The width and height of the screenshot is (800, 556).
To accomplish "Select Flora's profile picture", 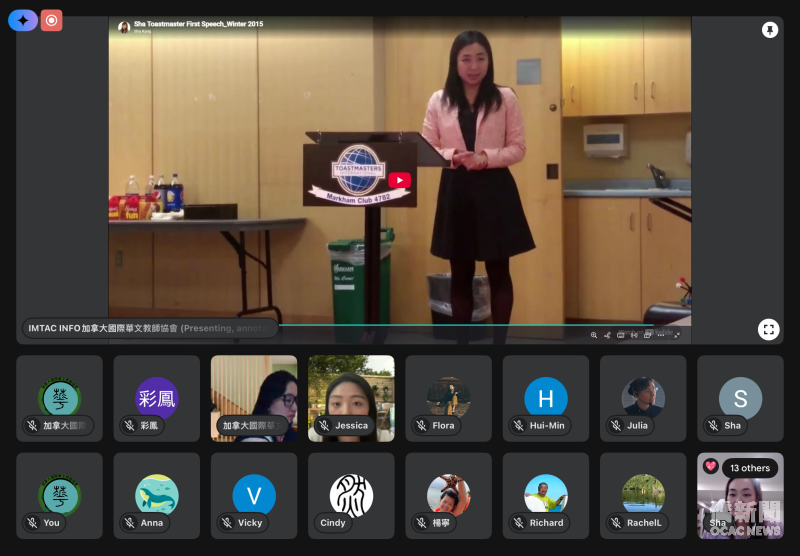I will (448, 398).
